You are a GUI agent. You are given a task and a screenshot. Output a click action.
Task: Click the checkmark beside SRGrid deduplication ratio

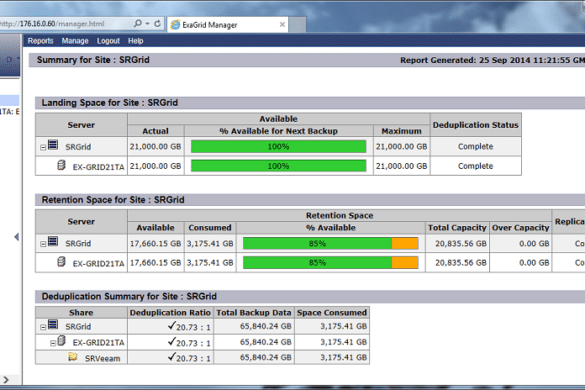click(171, 325)
